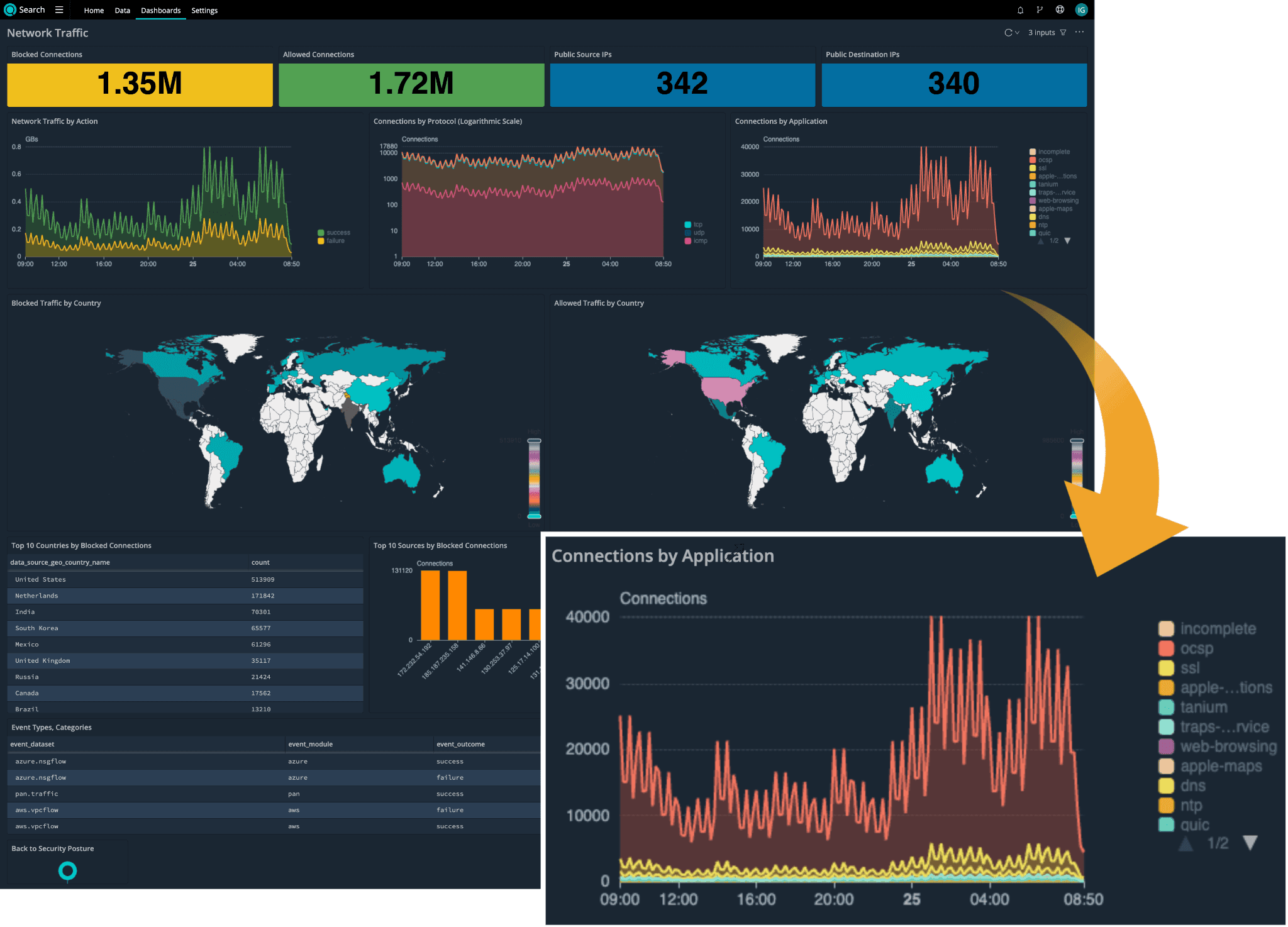The image size is (1288, 927).
Task: Open the Settings menu
Action: [x=204, y=11]
